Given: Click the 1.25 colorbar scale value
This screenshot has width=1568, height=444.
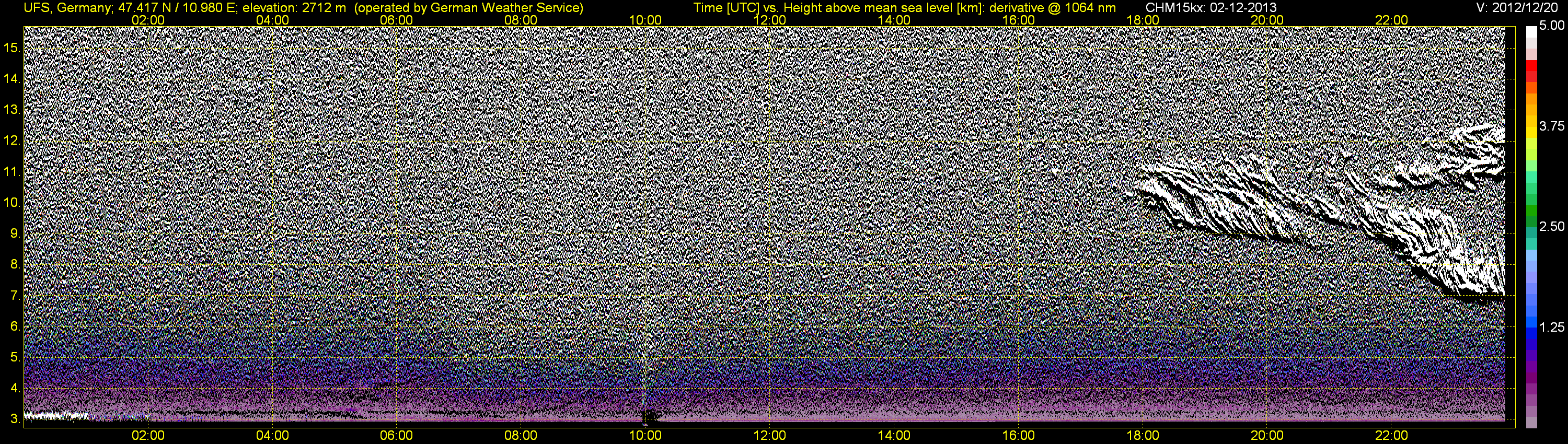Looking at the screenshot, I should coord(1552,327).
